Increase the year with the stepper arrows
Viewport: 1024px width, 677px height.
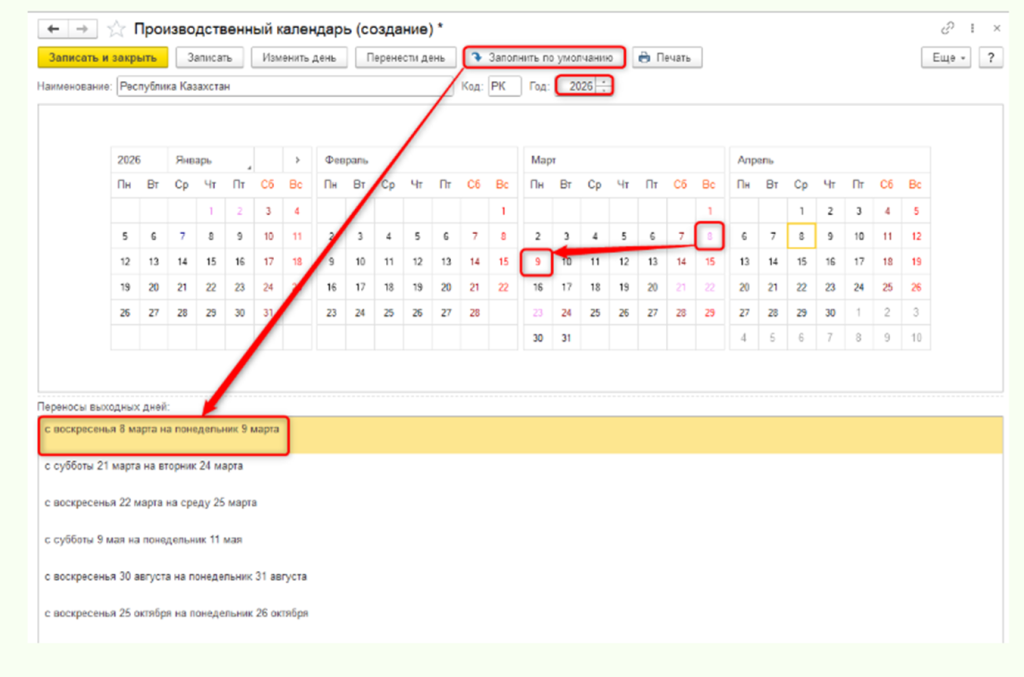(602, 82)
